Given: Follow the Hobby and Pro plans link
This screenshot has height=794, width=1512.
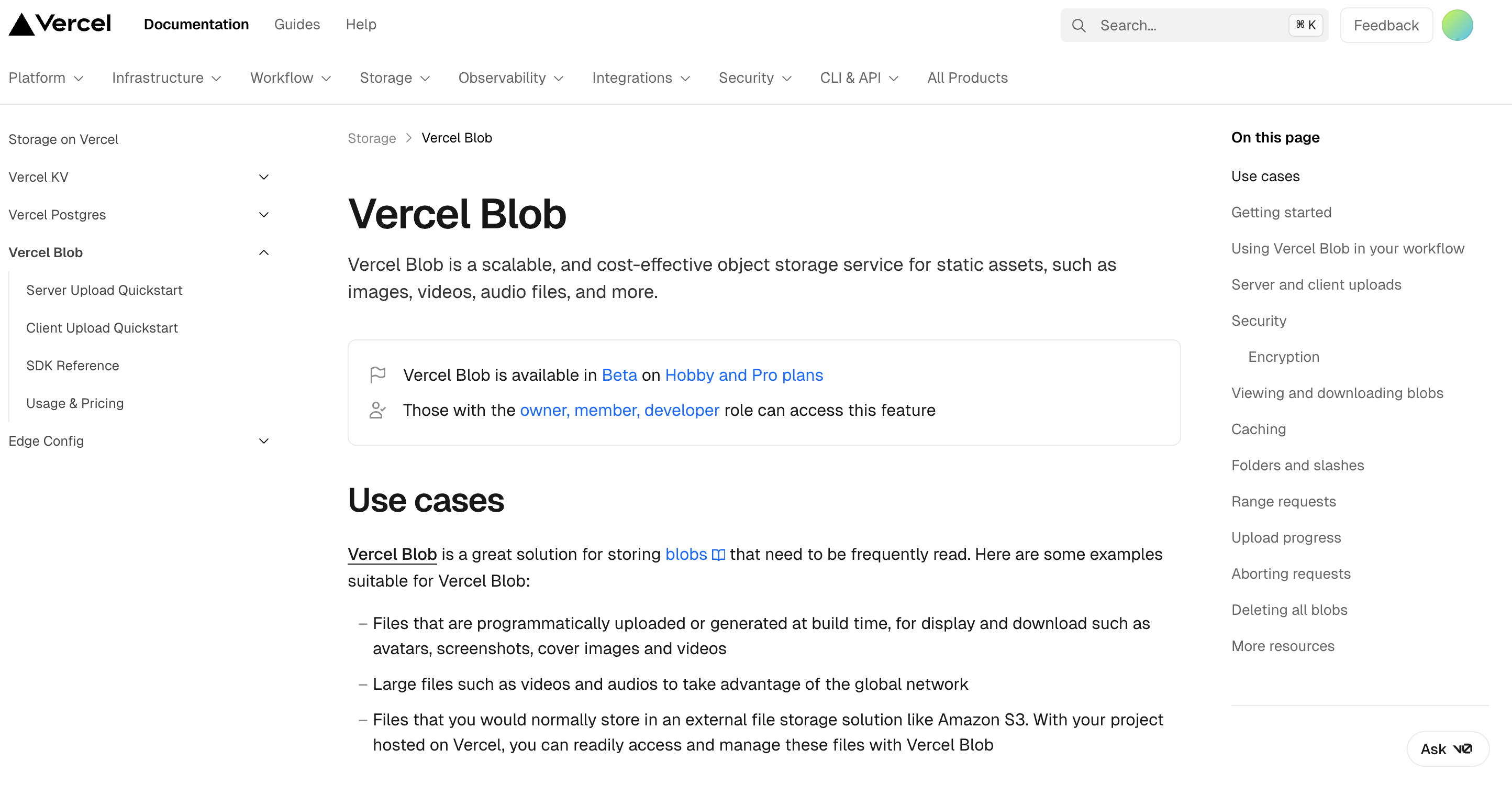Looking at the screenshot, I should tap(743, 374).
